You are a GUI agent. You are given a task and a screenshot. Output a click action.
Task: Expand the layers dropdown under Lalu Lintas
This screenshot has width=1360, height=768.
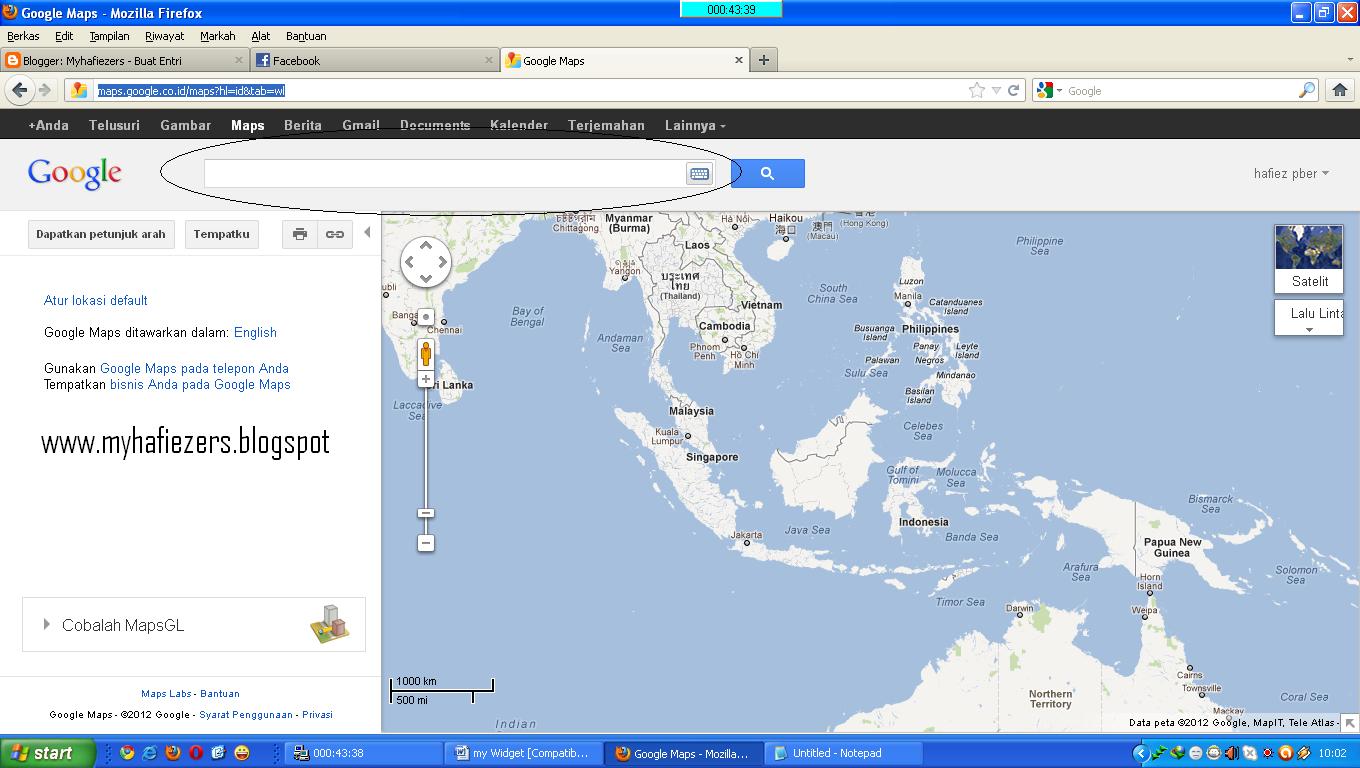(1309, 329)
